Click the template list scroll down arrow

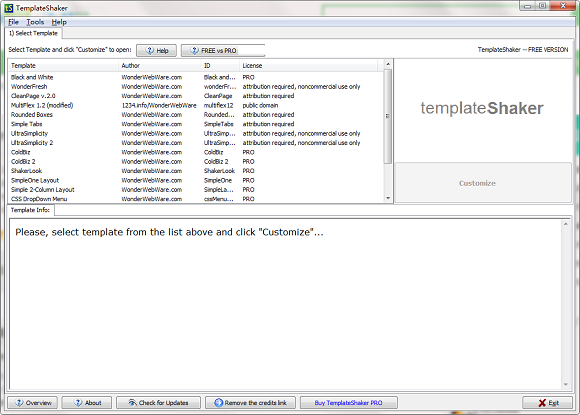(388, 198)
